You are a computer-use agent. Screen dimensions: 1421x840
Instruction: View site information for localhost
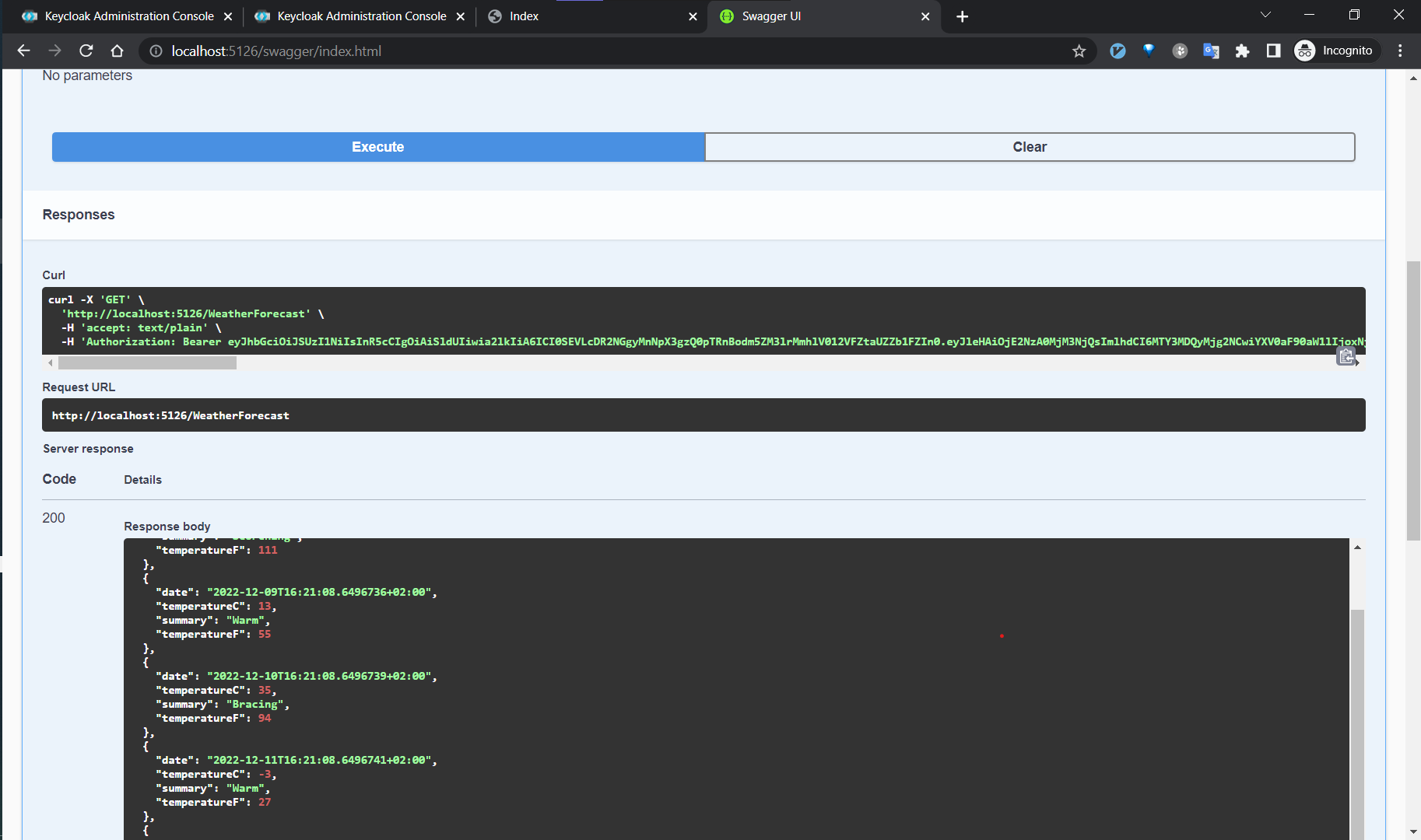click(156, 51)
